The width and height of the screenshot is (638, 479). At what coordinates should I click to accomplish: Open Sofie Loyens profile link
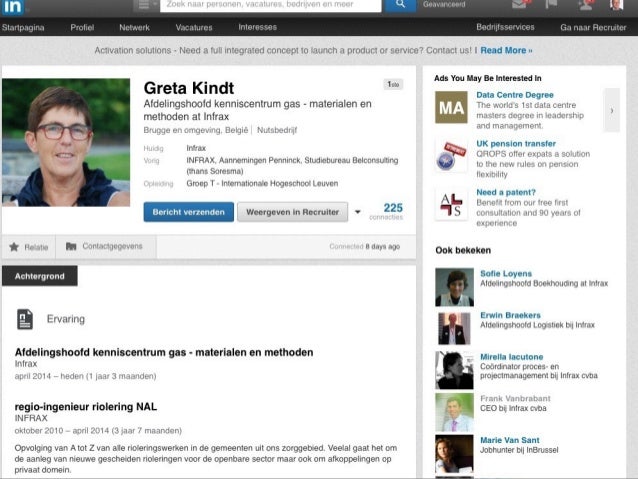(506, 273)
